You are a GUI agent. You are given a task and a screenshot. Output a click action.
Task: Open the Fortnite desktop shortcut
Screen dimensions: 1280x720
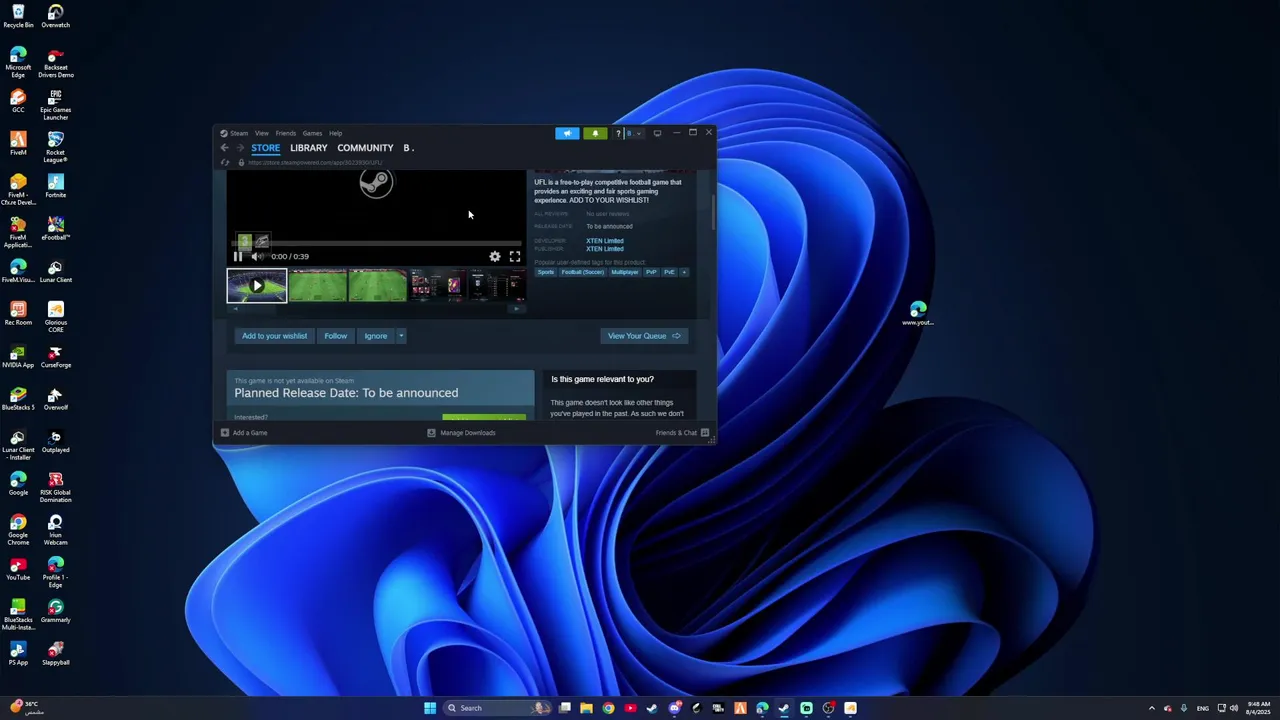click(56, 187)
